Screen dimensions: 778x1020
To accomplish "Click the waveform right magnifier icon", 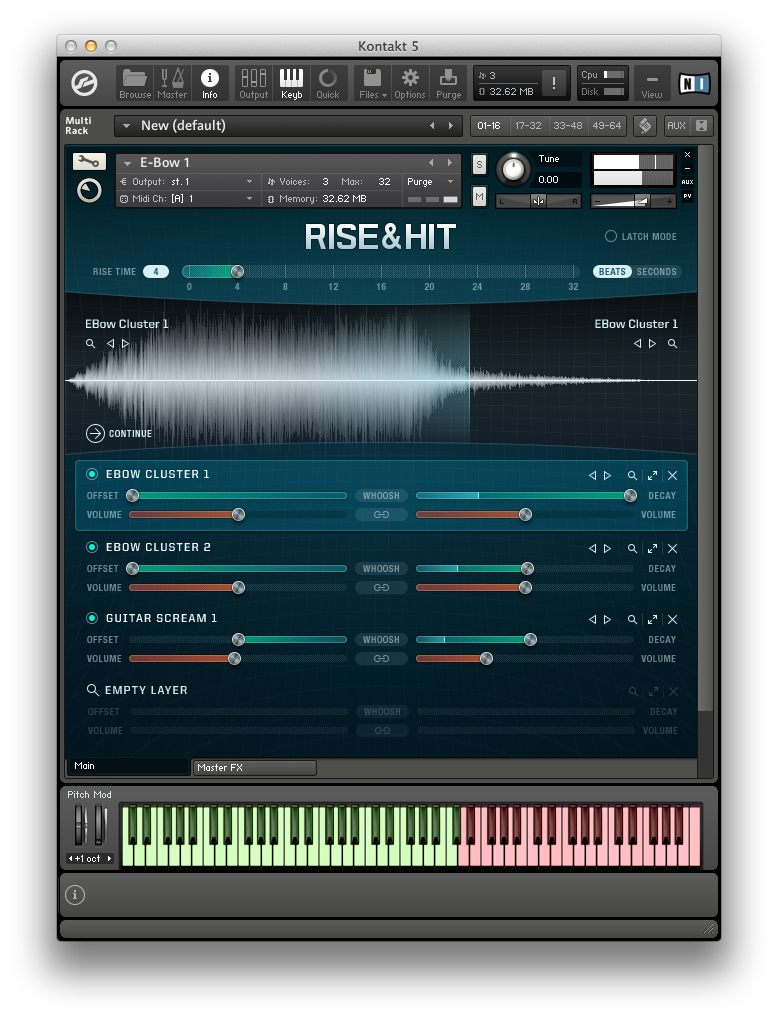I will (673, 343).
